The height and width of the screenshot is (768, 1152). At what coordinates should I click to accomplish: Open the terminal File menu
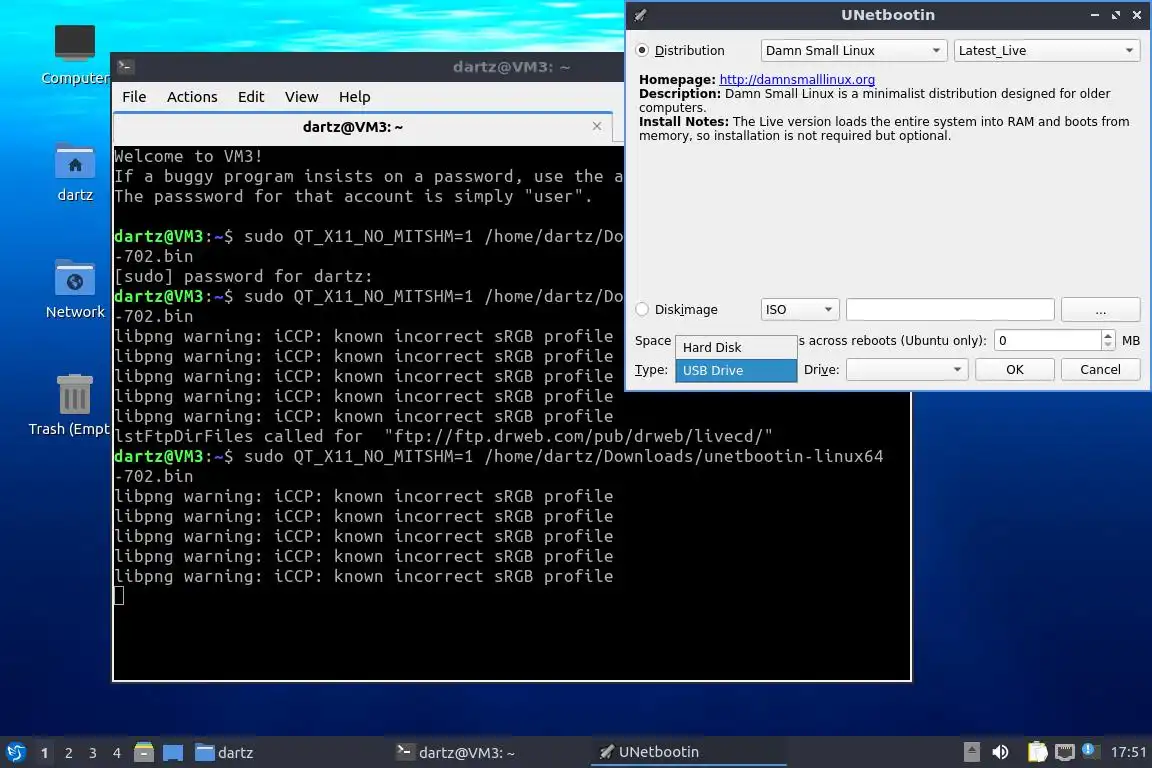[134, 97]
